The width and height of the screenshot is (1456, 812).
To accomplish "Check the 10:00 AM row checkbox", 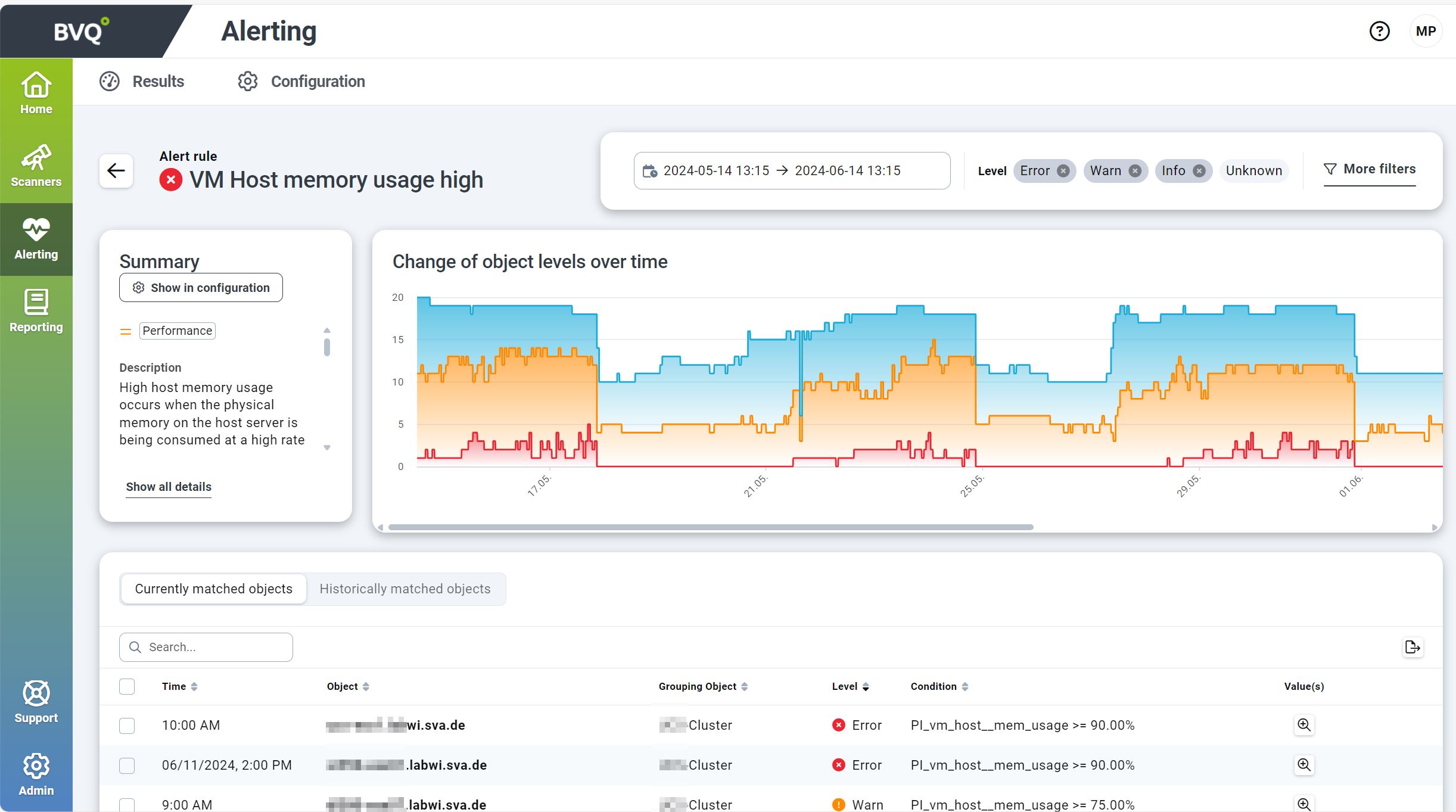I will (x=127, y=726).
